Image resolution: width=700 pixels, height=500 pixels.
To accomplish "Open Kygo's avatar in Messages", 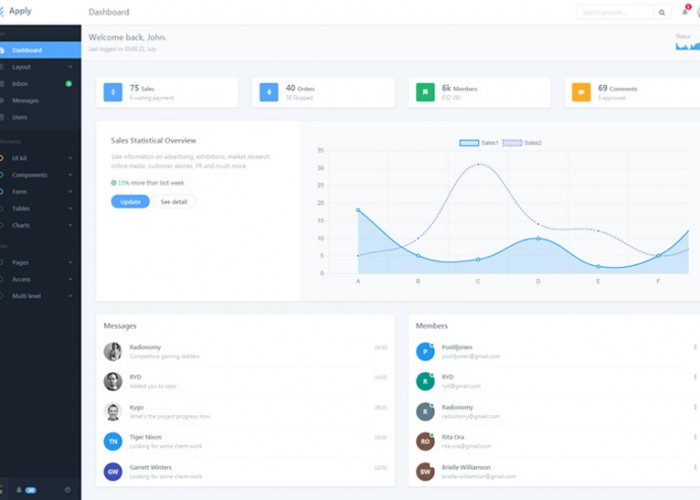I will 113,412.
